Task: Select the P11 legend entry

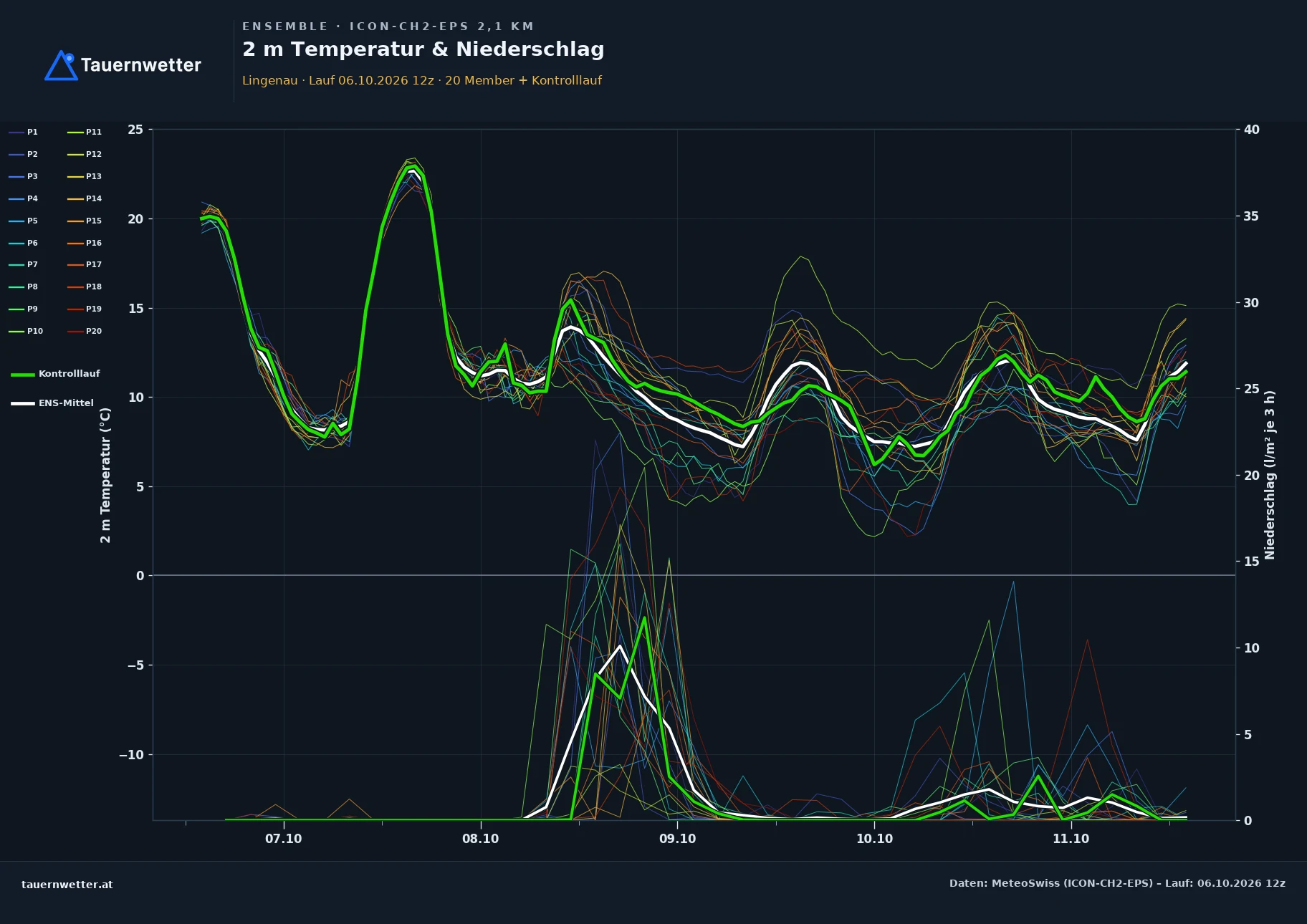Action: pos(85,132)
